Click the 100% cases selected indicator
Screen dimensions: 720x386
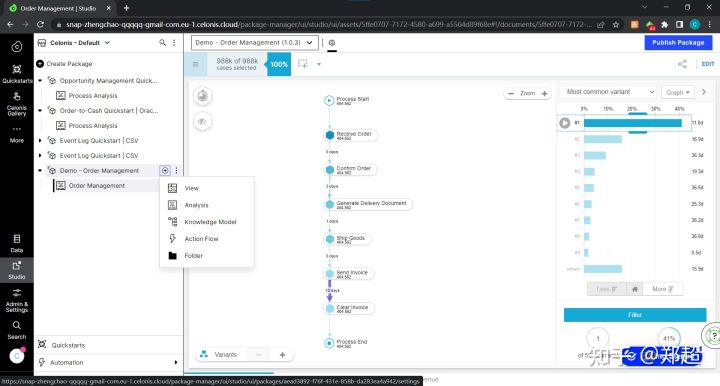[x=279, y=64]
